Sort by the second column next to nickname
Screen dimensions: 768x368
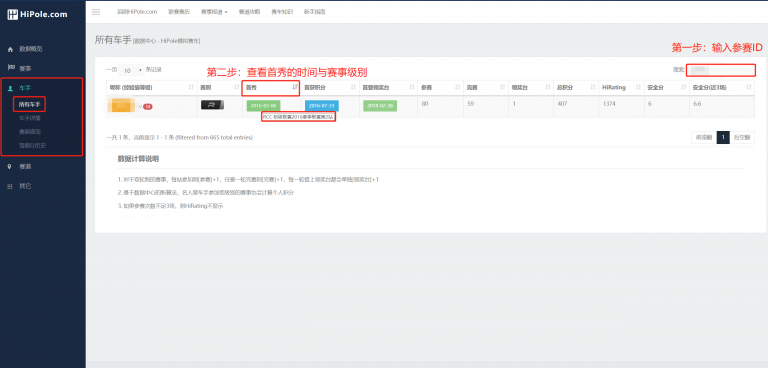click(x=219, y=87)
